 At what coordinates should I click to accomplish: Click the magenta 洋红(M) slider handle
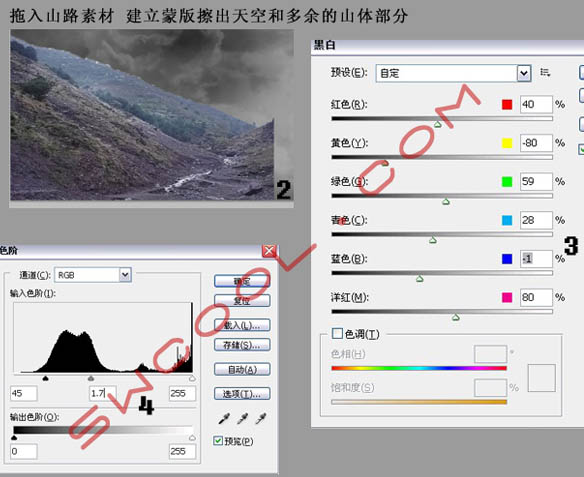coord(456,317)
